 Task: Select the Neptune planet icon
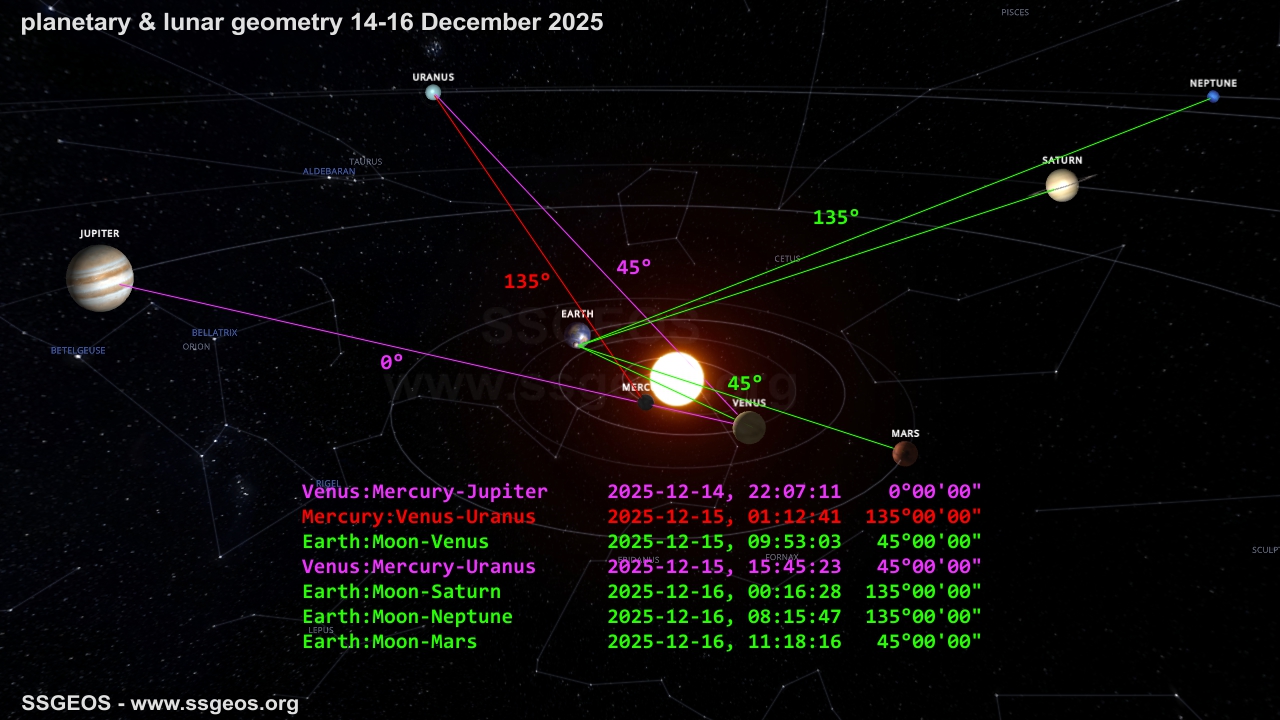tap(1213, 97)
